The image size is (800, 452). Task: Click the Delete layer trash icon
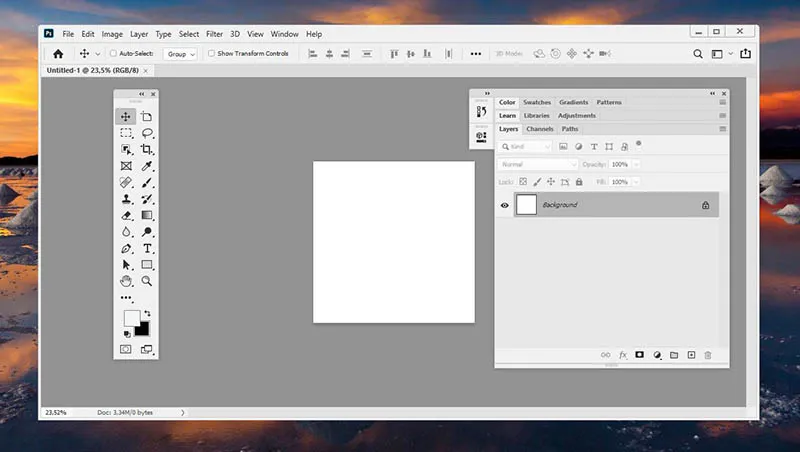[x=708, y=355]
